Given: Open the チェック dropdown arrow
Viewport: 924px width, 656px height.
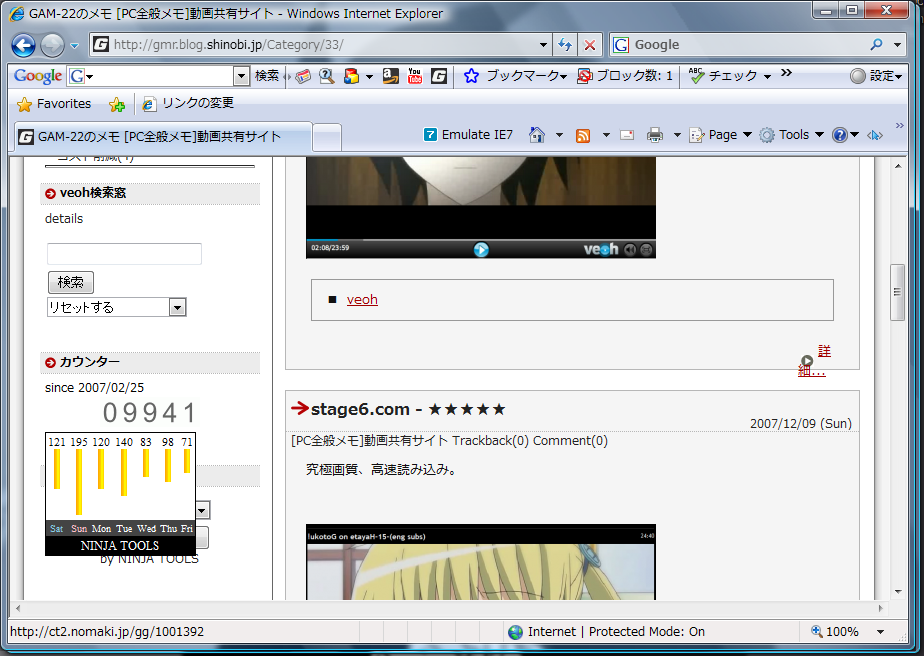Looking at the screenshot, I should 767,76.
